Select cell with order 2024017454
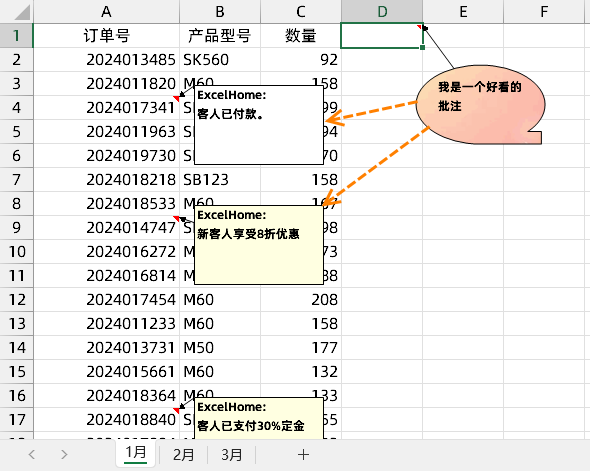 106,300
